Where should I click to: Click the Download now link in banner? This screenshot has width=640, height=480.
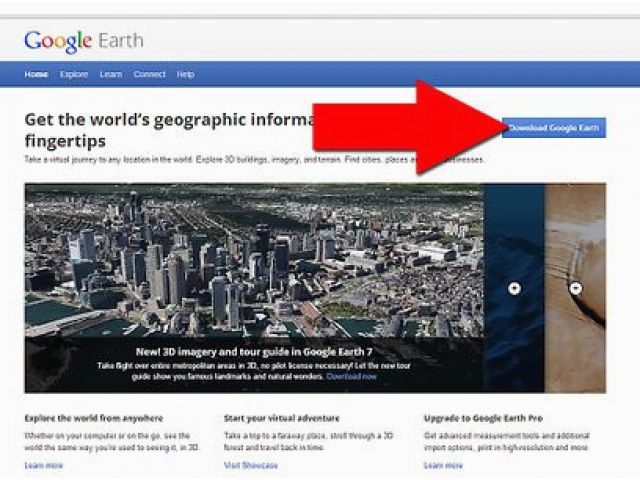351,376
